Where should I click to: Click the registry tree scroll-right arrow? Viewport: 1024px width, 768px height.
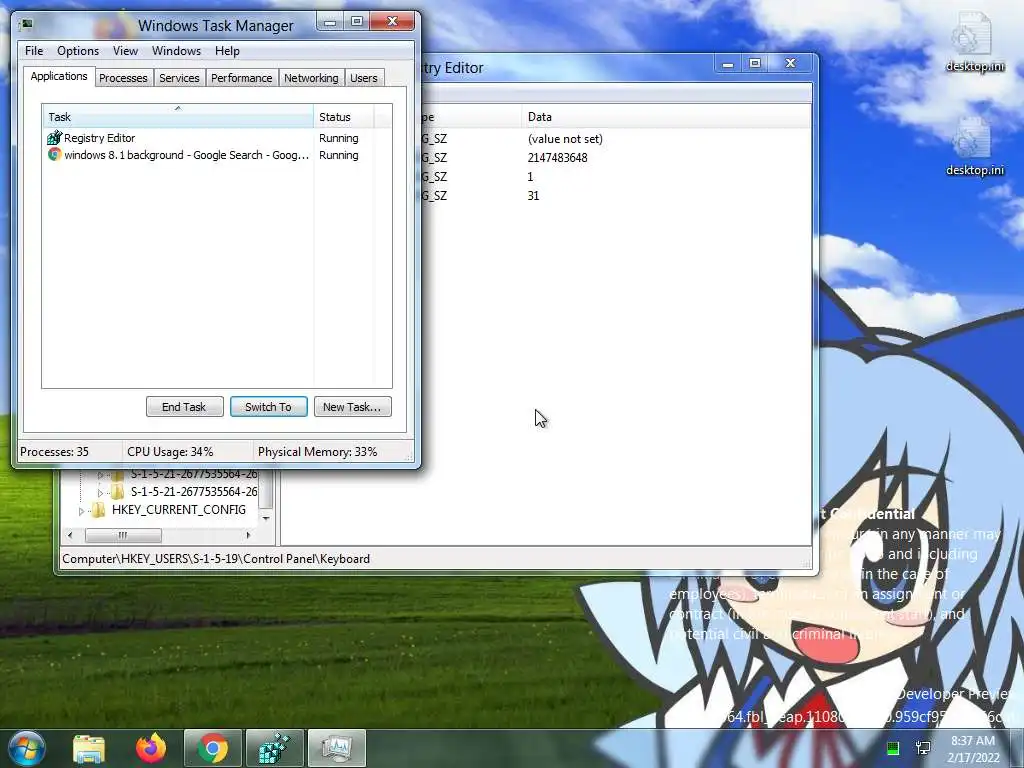248,536
